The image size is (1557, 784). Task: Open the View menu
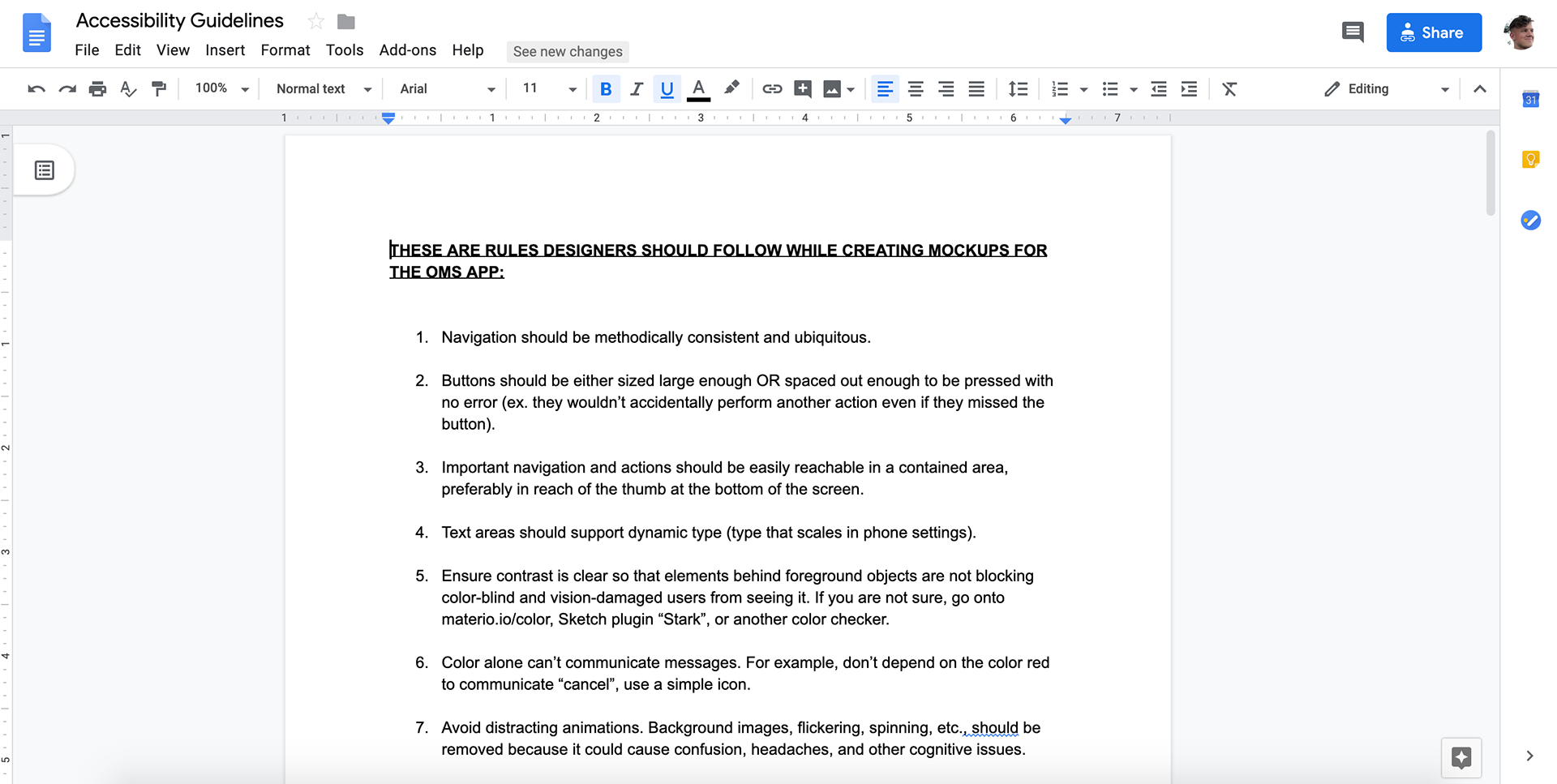click(173, 50)
